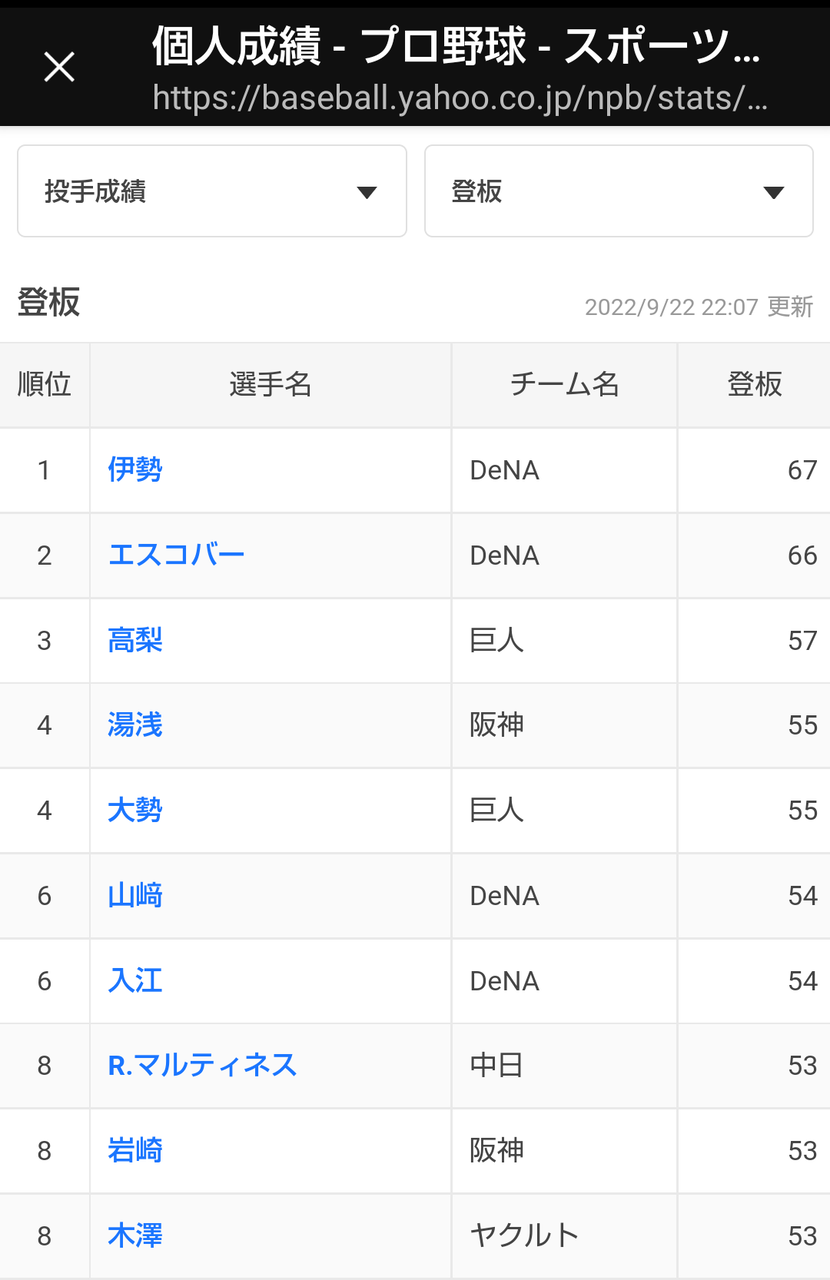This screenshot has height=1280, width=830.
Task: Tap the チーム名 column header
Action: 565,385
